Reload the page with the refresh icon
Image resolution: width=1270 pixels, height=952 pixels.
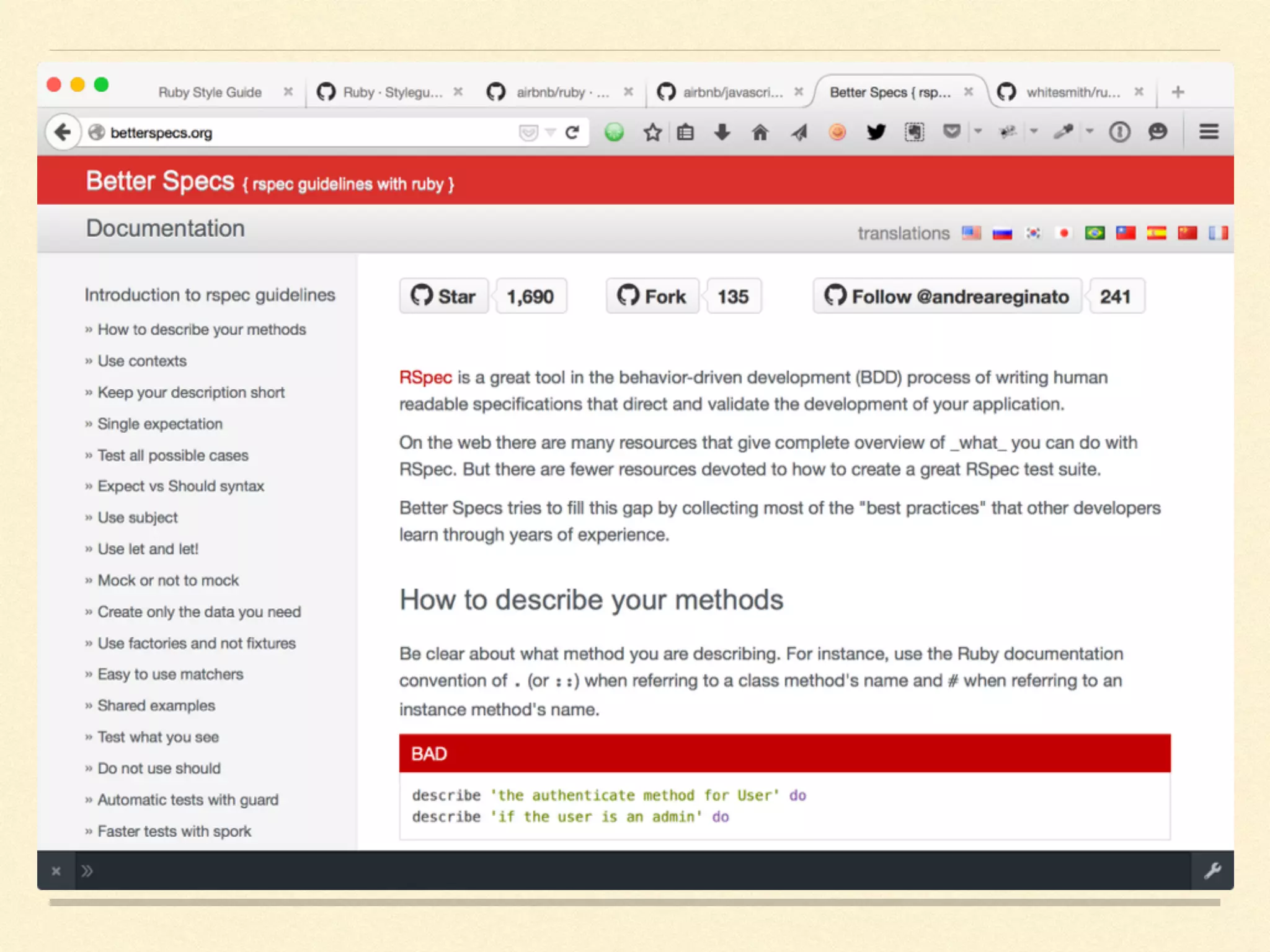point(572,132)
